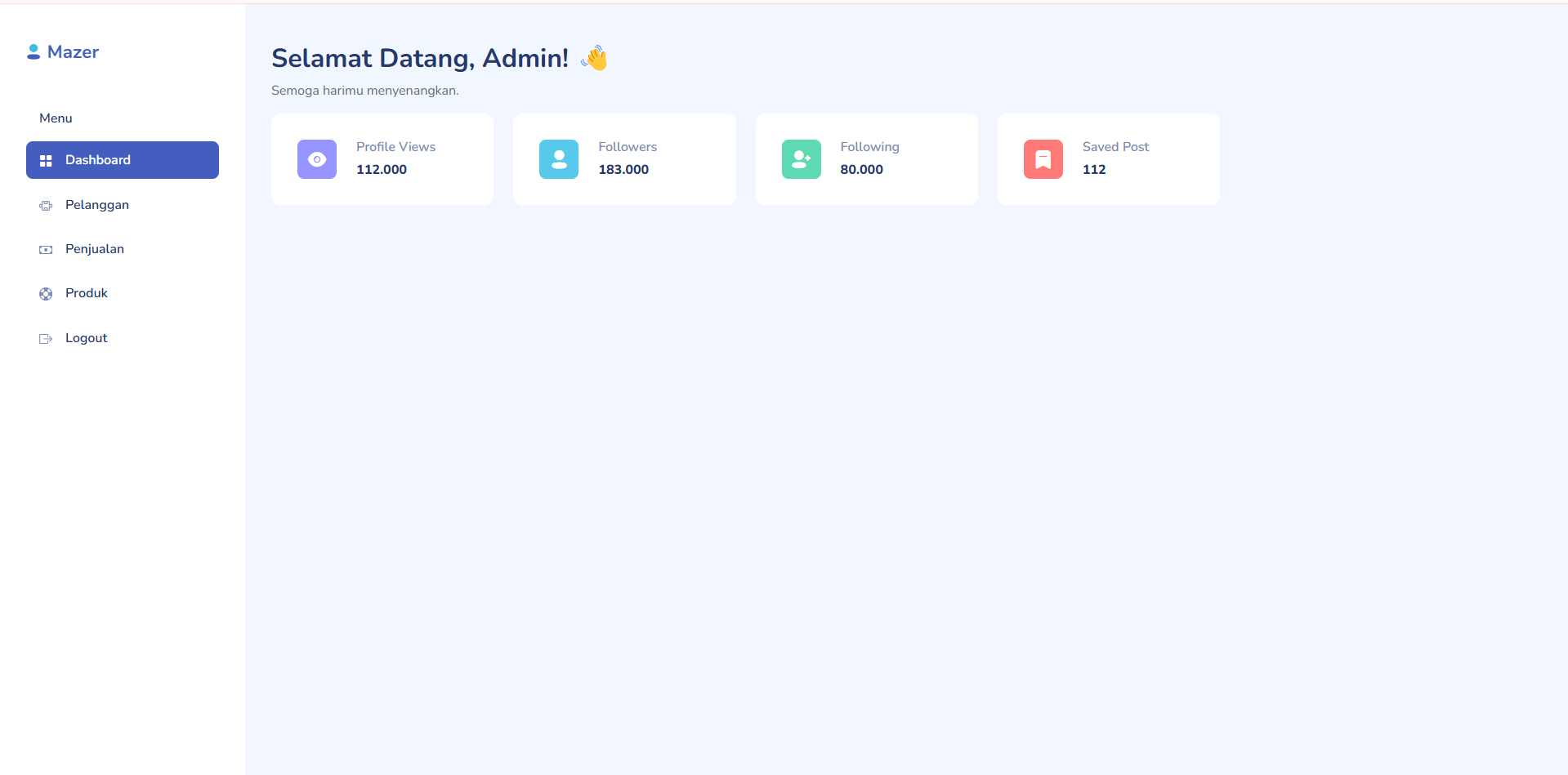1568x775 pixels.
Task: Go to the Pelanggan page
Action: pos(97,205)
